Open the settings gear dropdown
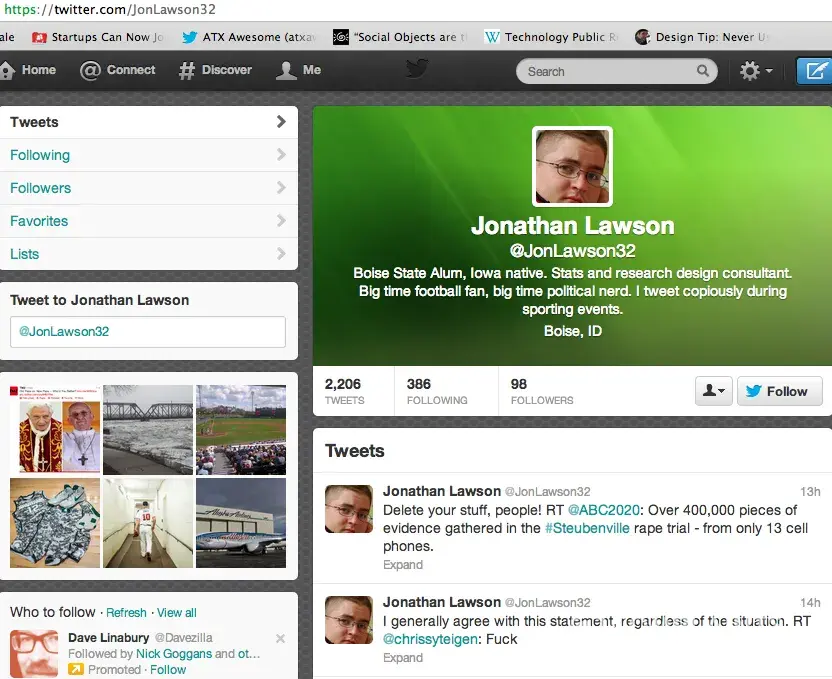The height and width of the screenshot is (679, 832). click(x=756, y=71)
